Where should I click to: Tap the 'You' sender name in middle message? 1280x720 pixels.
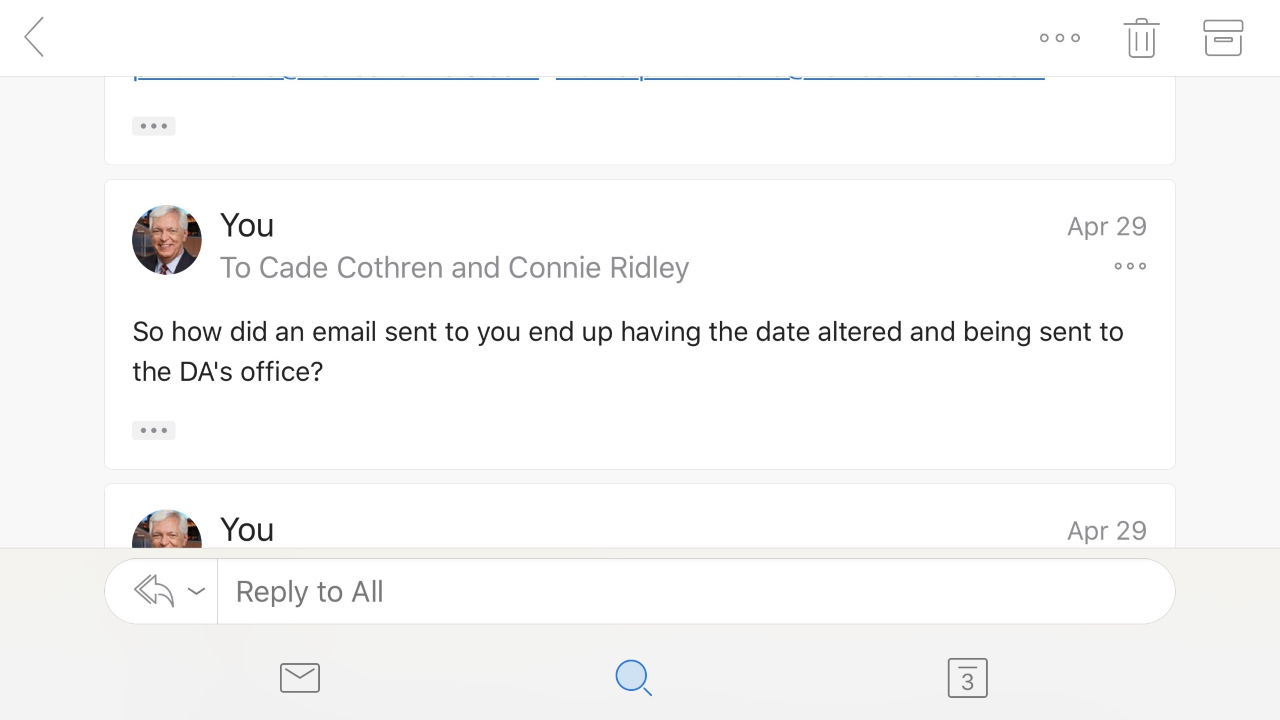tap(247, 226)
